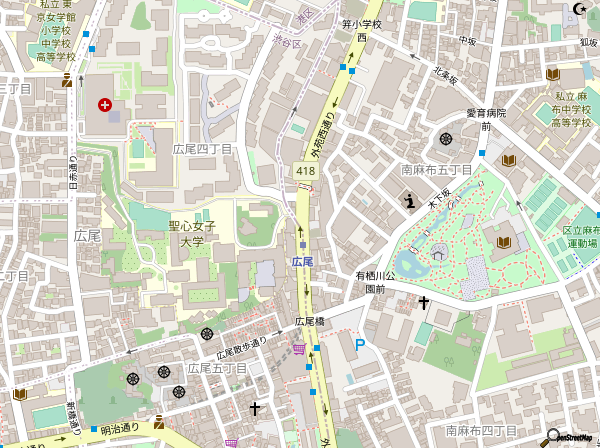Viewport: 600px width, 448px height.
Task: Click the church cross below 有栖川公園前
Action: (x=424, y=301)
